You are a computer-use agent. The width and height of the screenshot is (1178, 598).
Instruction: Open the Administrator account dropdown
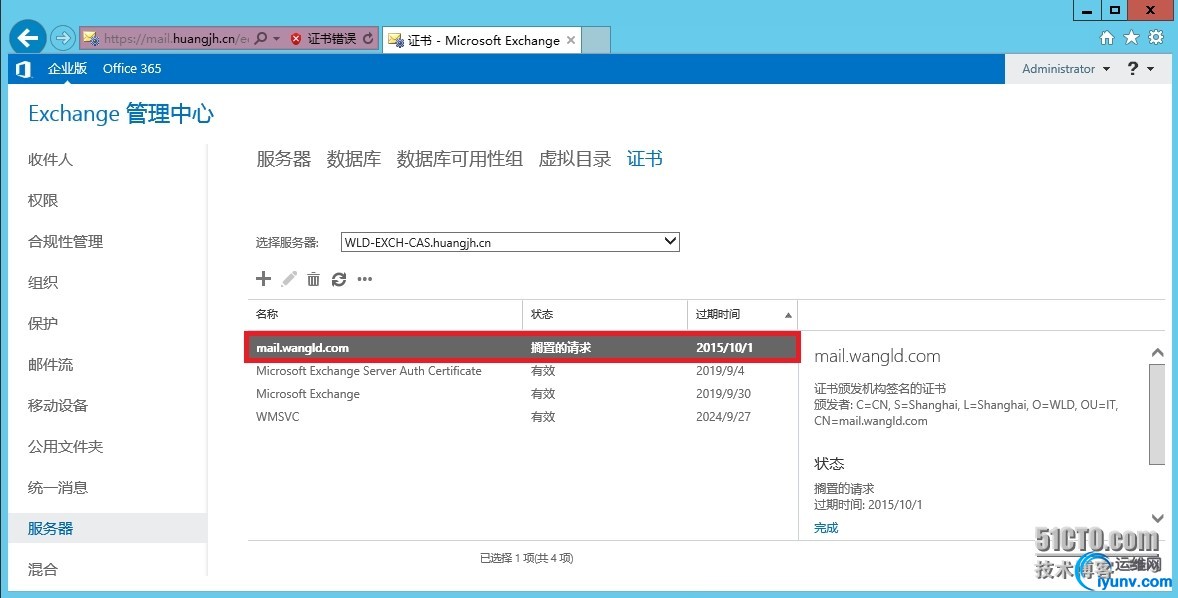point(1066,68)
